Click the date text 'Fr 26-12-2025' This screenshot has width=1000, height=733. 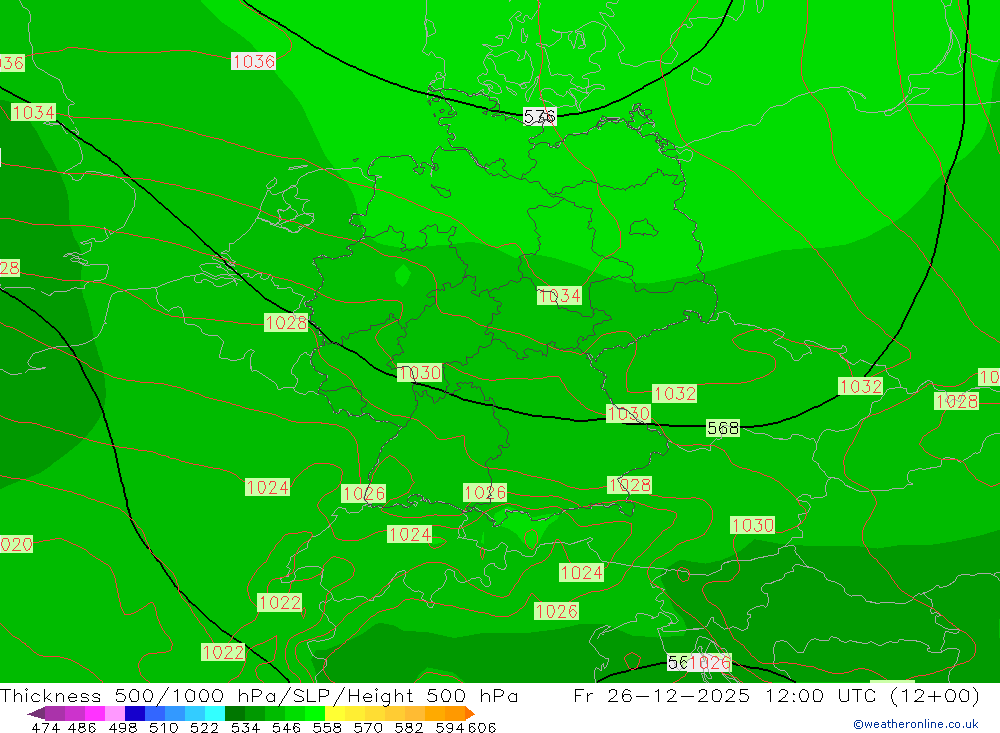[661, 695]
